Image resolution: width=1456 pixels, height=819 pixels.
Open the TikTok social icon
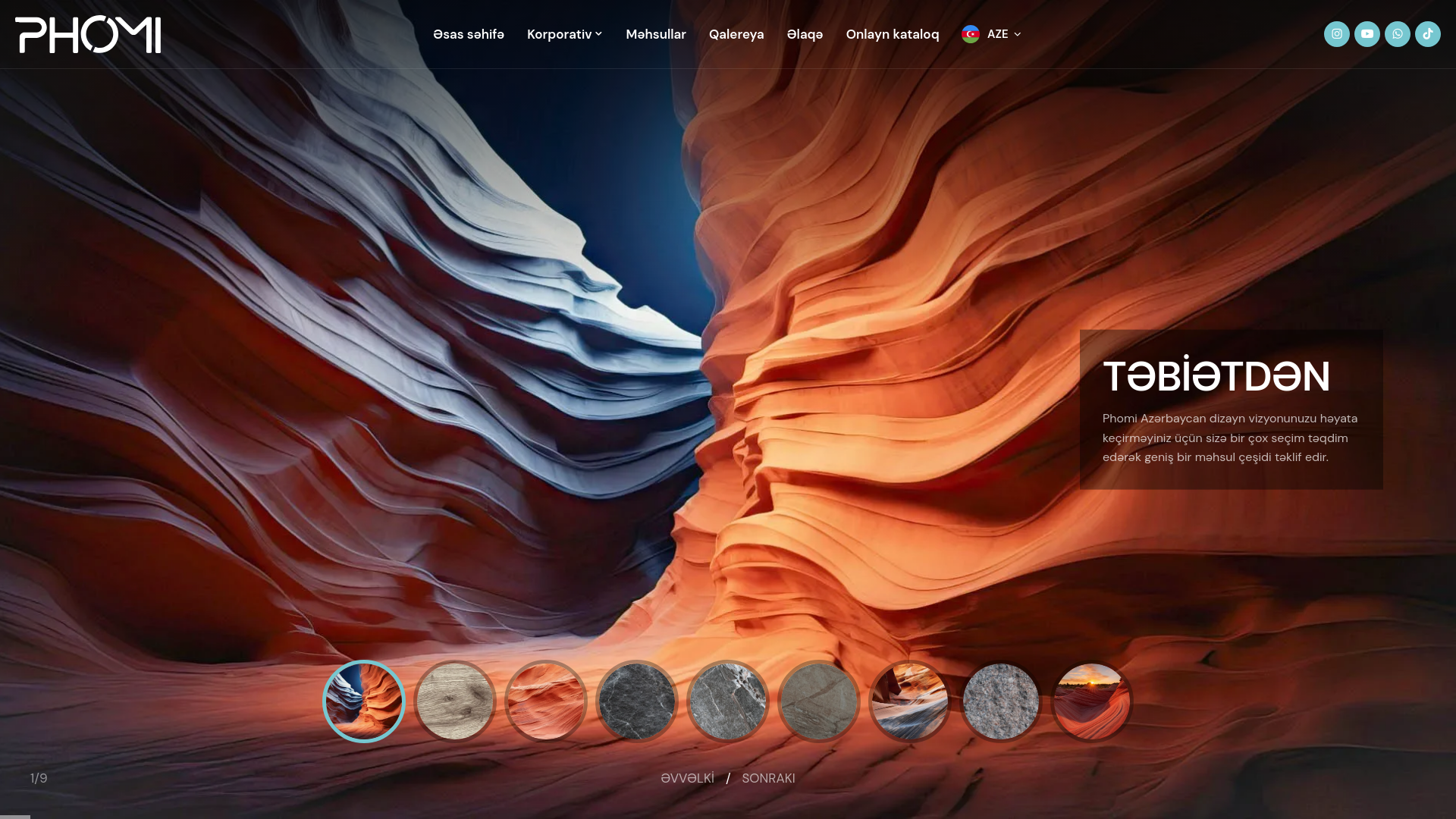point(1428,34)
